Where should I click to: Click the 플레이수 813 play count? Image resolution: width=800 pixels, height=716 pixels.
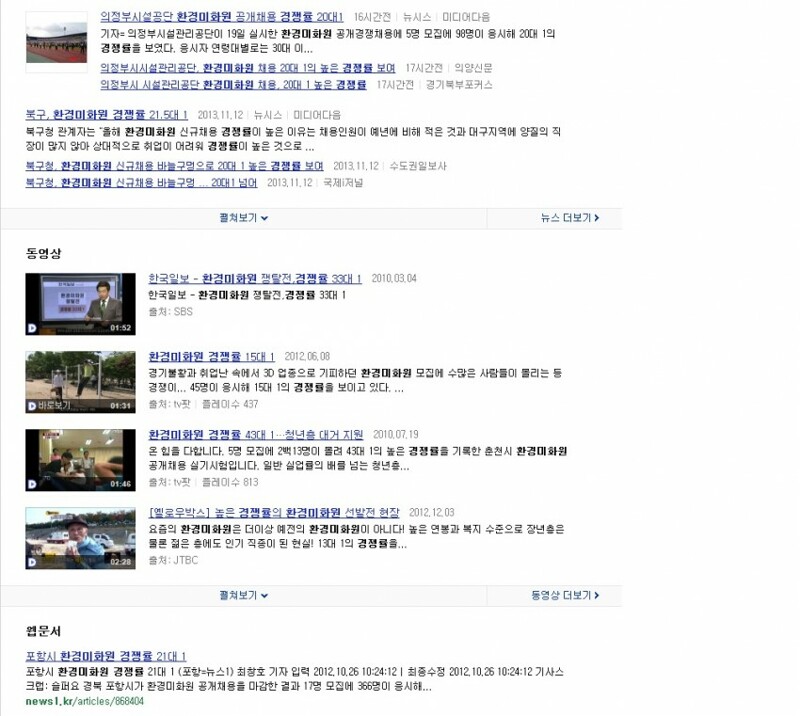coord(230,483)
